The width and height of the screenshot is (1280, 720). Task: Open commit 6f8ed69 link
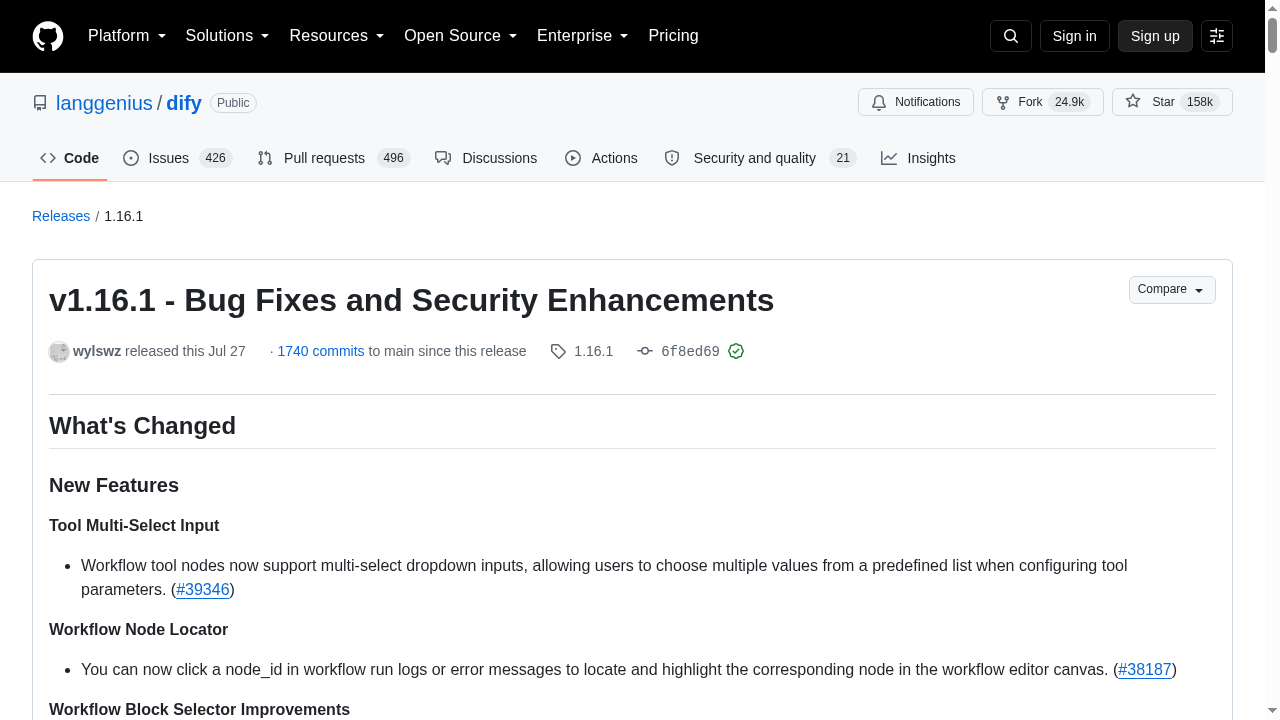(x=690, y=351)
